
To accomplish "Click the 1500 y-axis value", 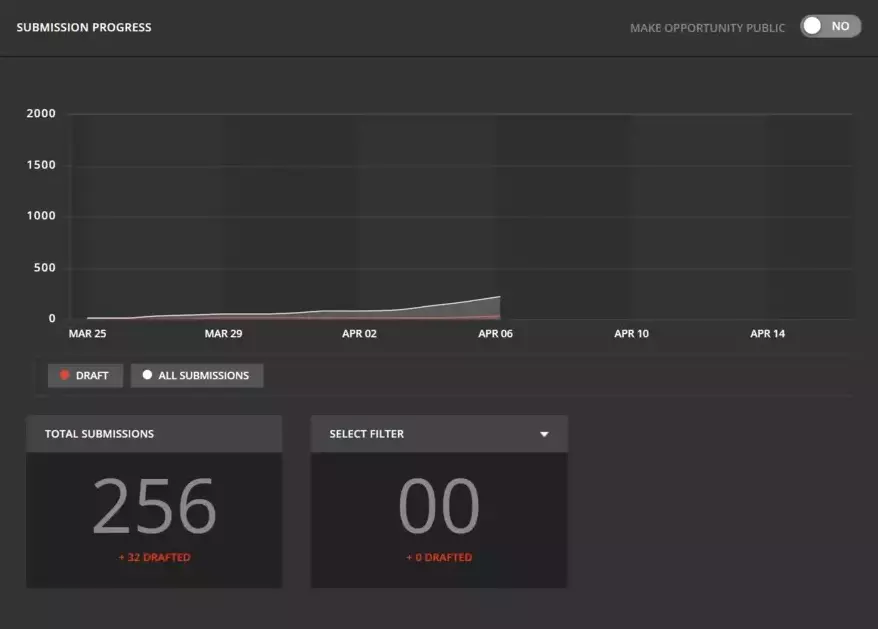I will click(41, 165).
